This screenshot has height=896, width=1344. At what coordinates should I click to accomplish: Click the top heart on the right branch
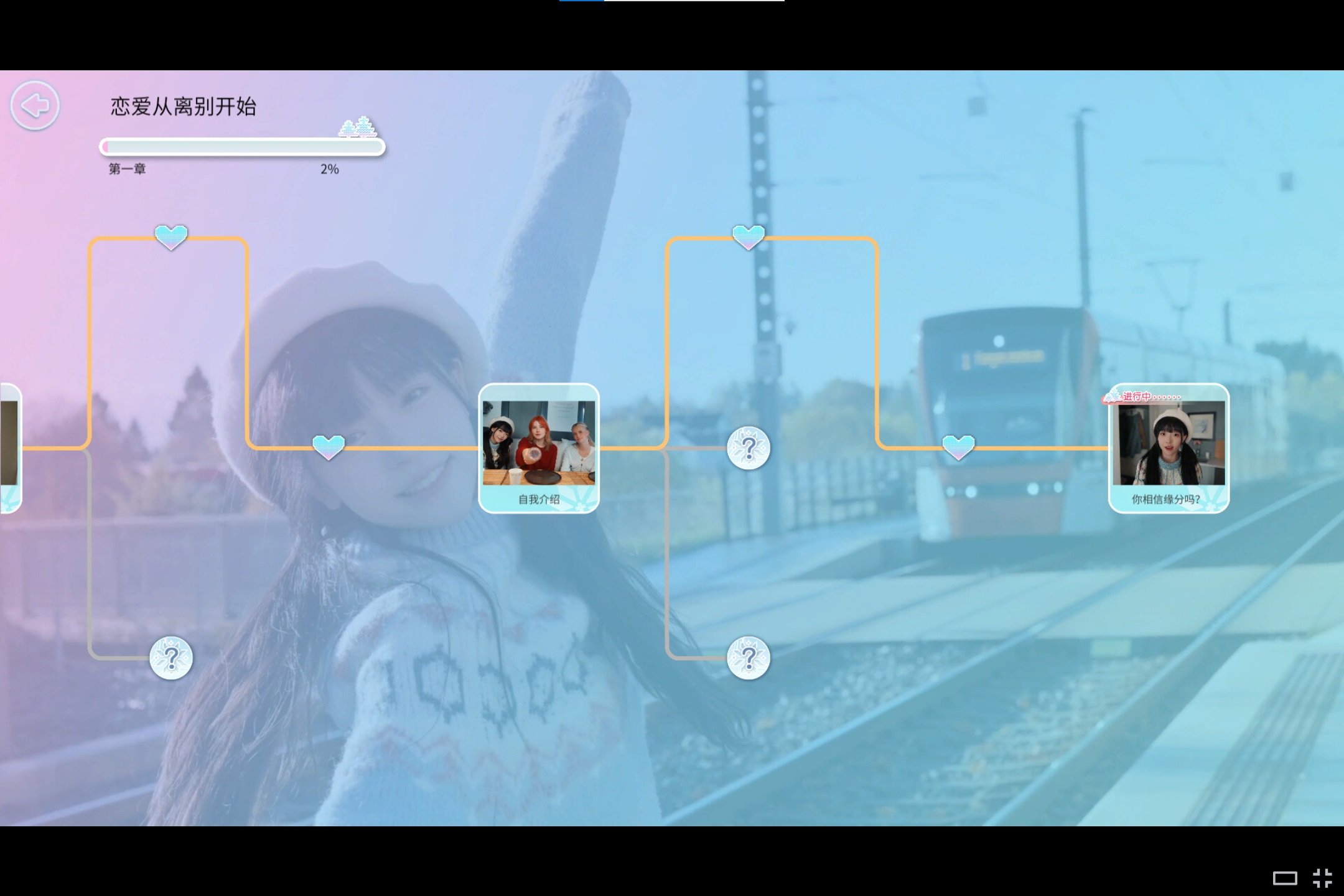(x=749, y=236)
